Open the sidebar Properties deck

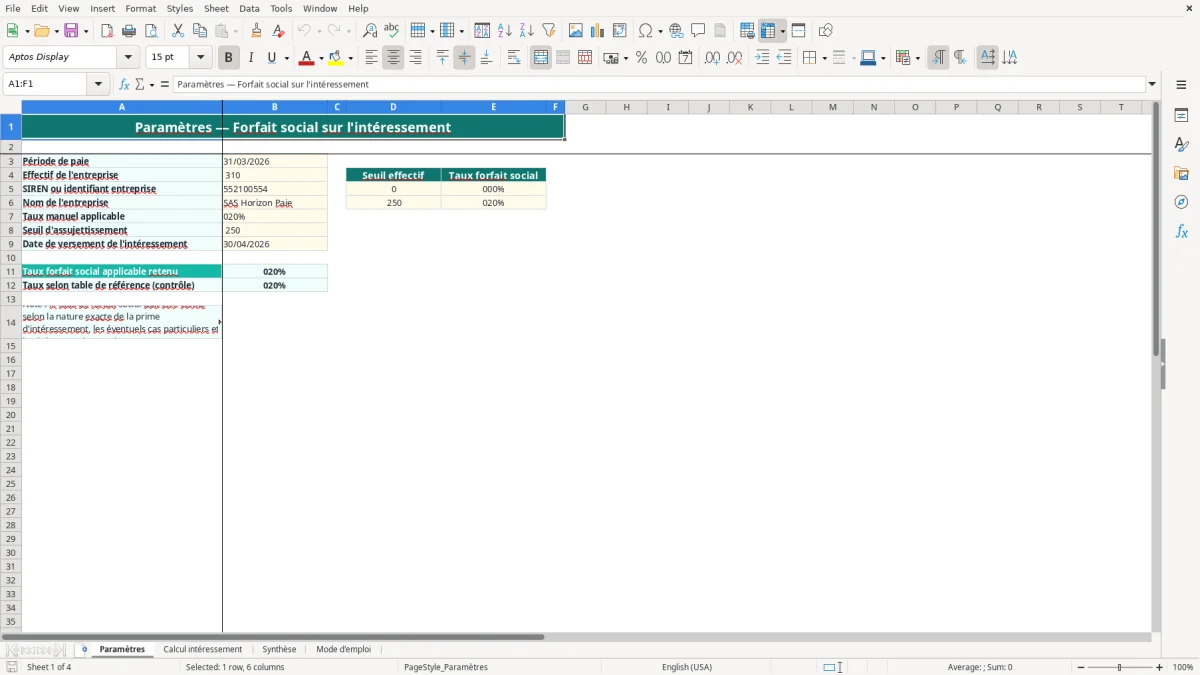tap(1181, 115)
